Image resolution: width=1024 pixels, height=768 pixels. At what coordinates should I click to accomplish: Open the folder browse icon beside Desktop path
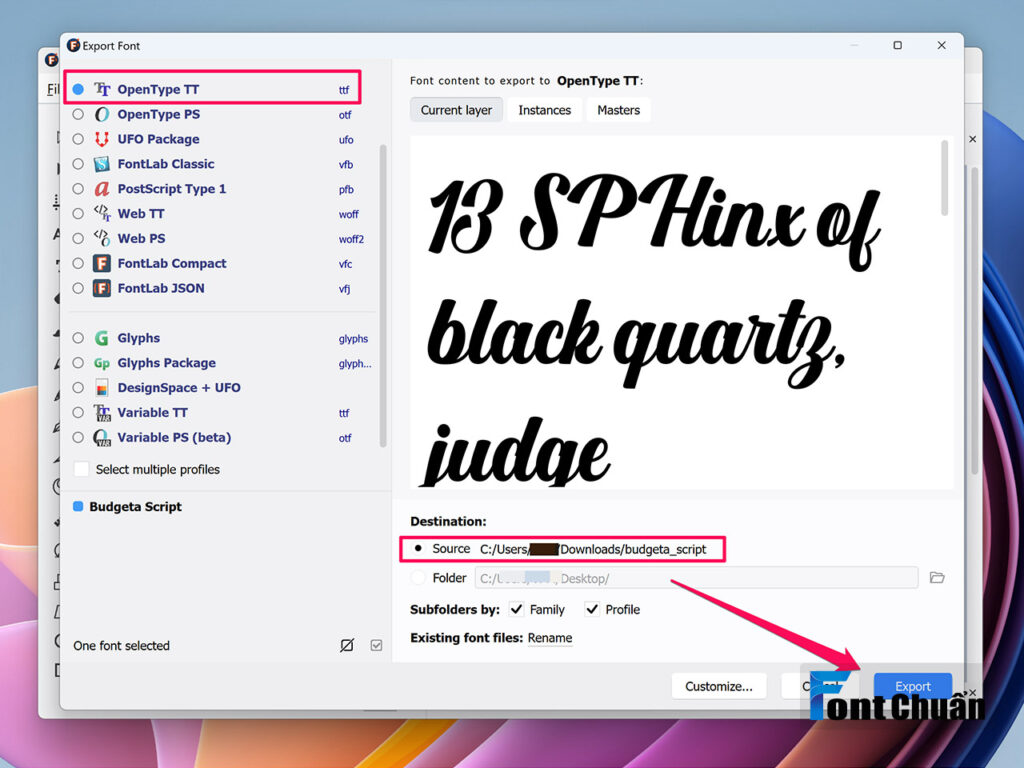pyautogui.click(x=937, y=577)
